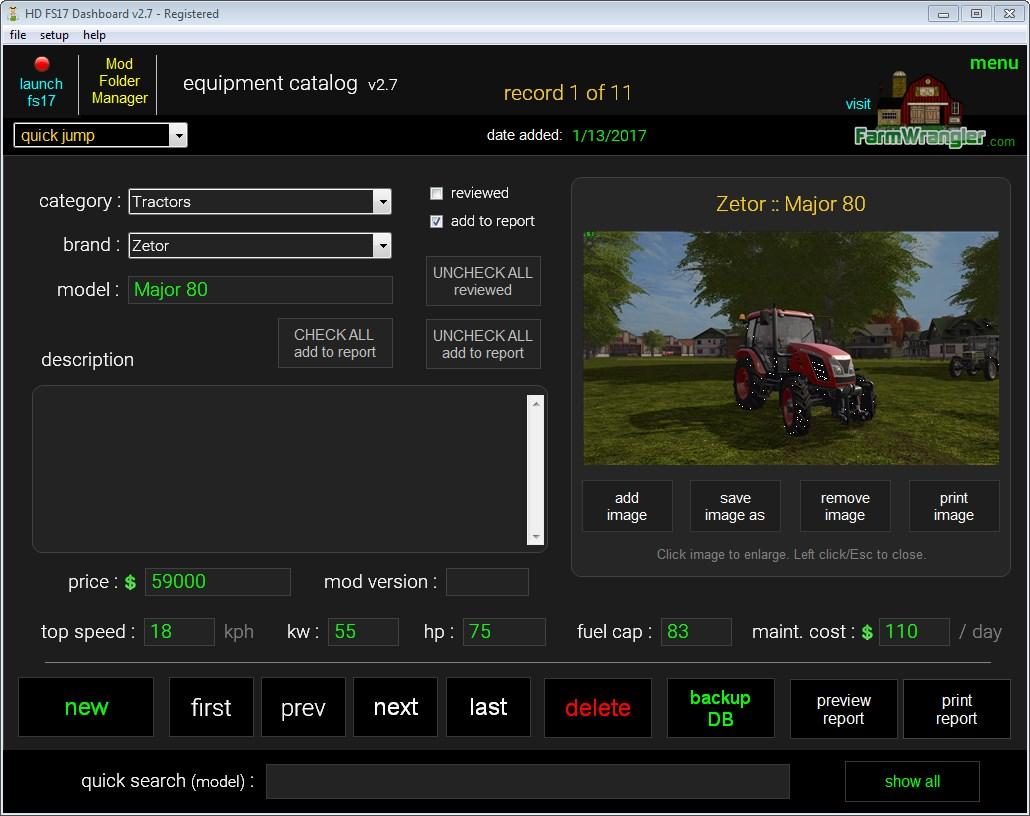Toggle the reviewed checkbox
The width and height of the screenshot is (1030, 816).
coord(436,194)
